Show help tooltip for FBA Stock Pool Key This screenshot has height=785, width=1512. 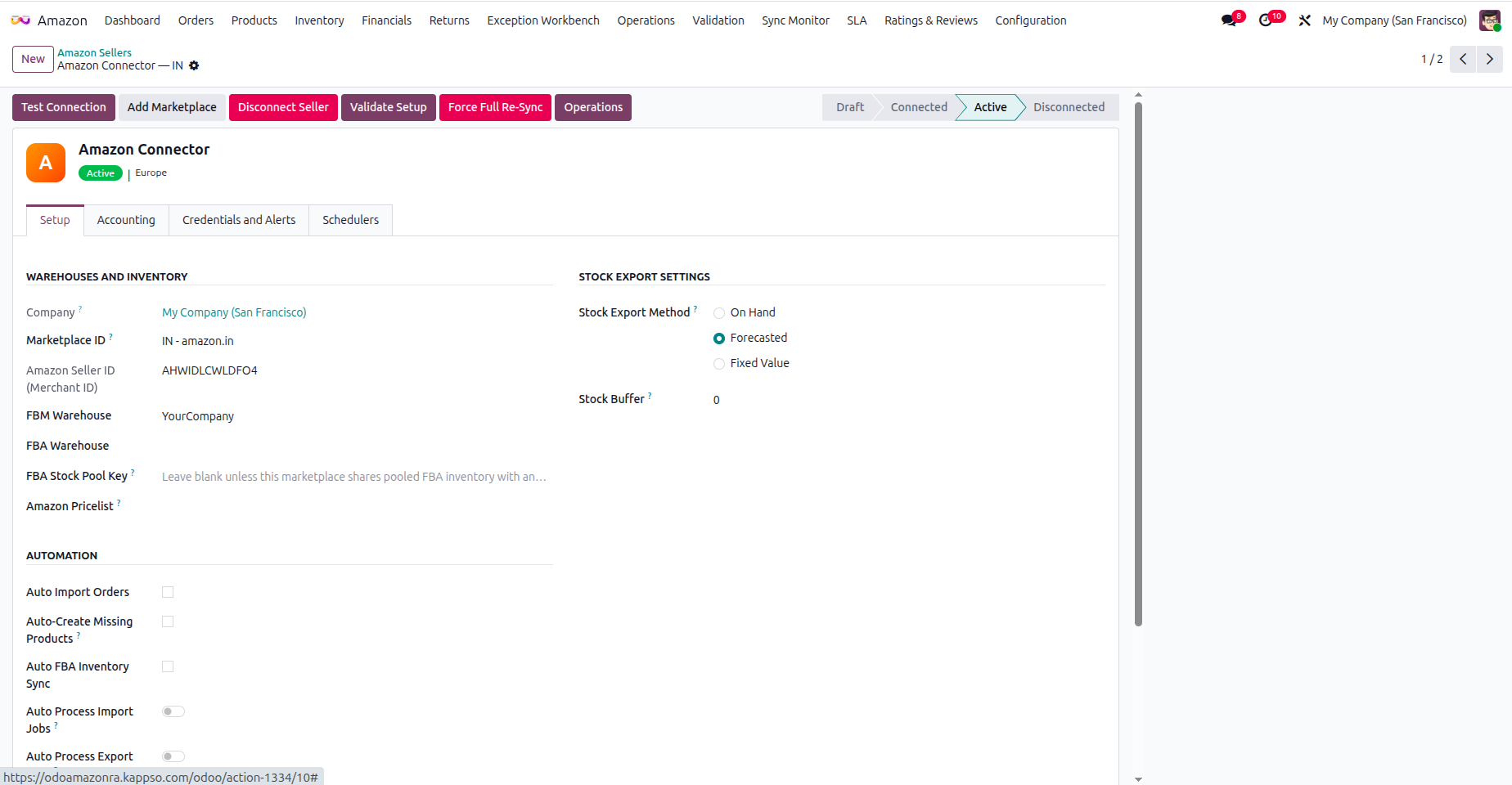(x=133, y=473)
